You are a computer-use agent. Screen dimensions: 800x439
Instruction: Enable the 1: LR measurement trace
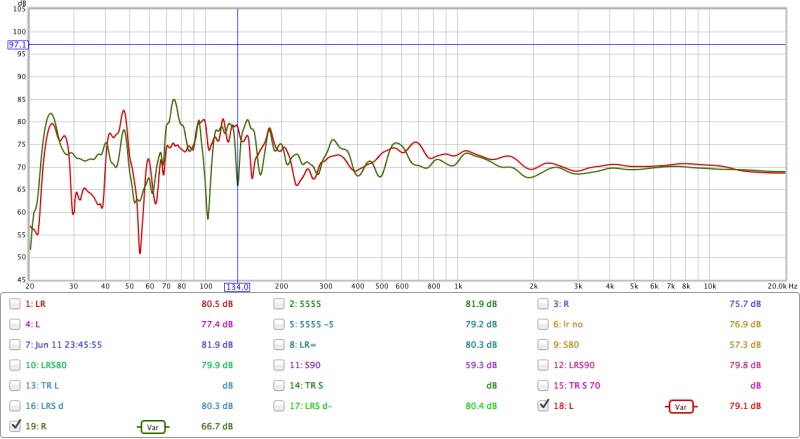15,303
